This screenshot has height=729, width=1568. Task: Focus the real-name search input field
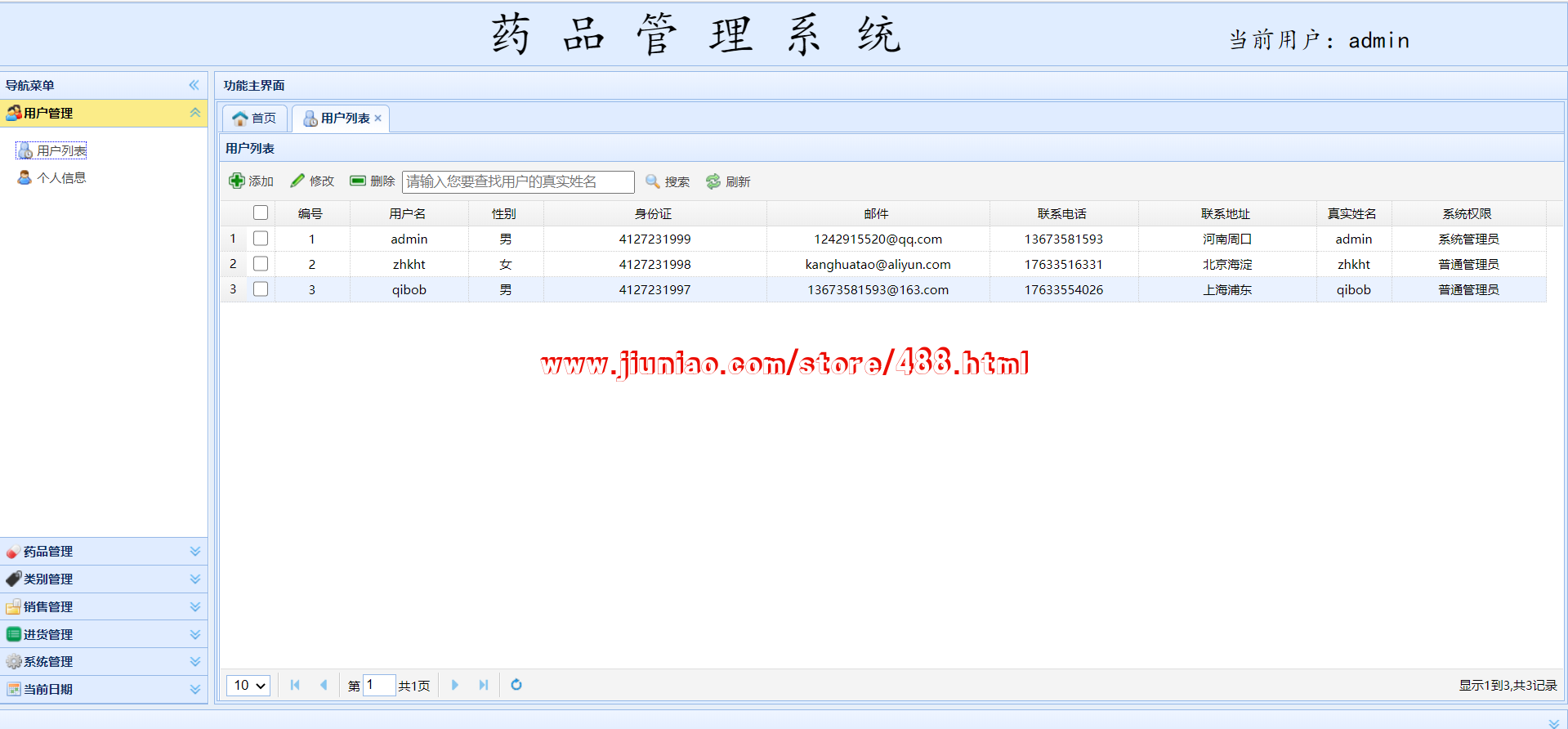[x=518, y=181]
